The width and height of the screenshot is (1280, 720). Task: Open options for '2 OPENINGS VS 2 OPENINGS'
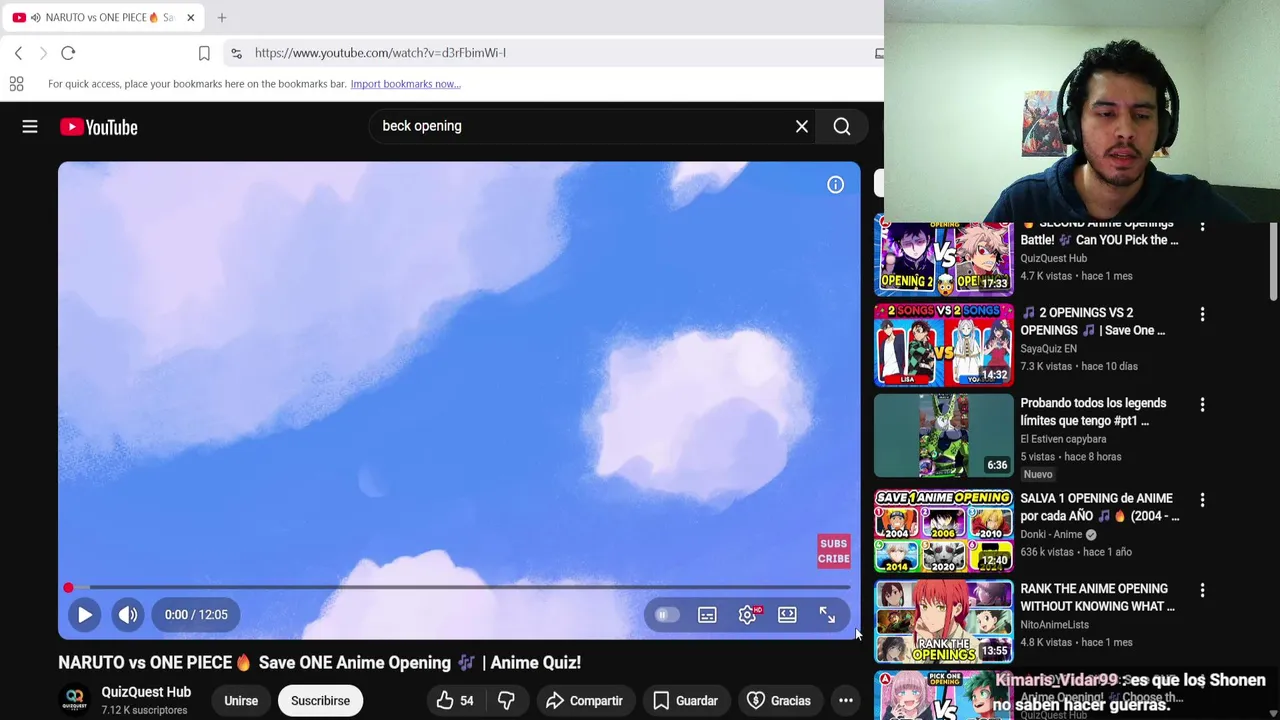pos(1202,314)
